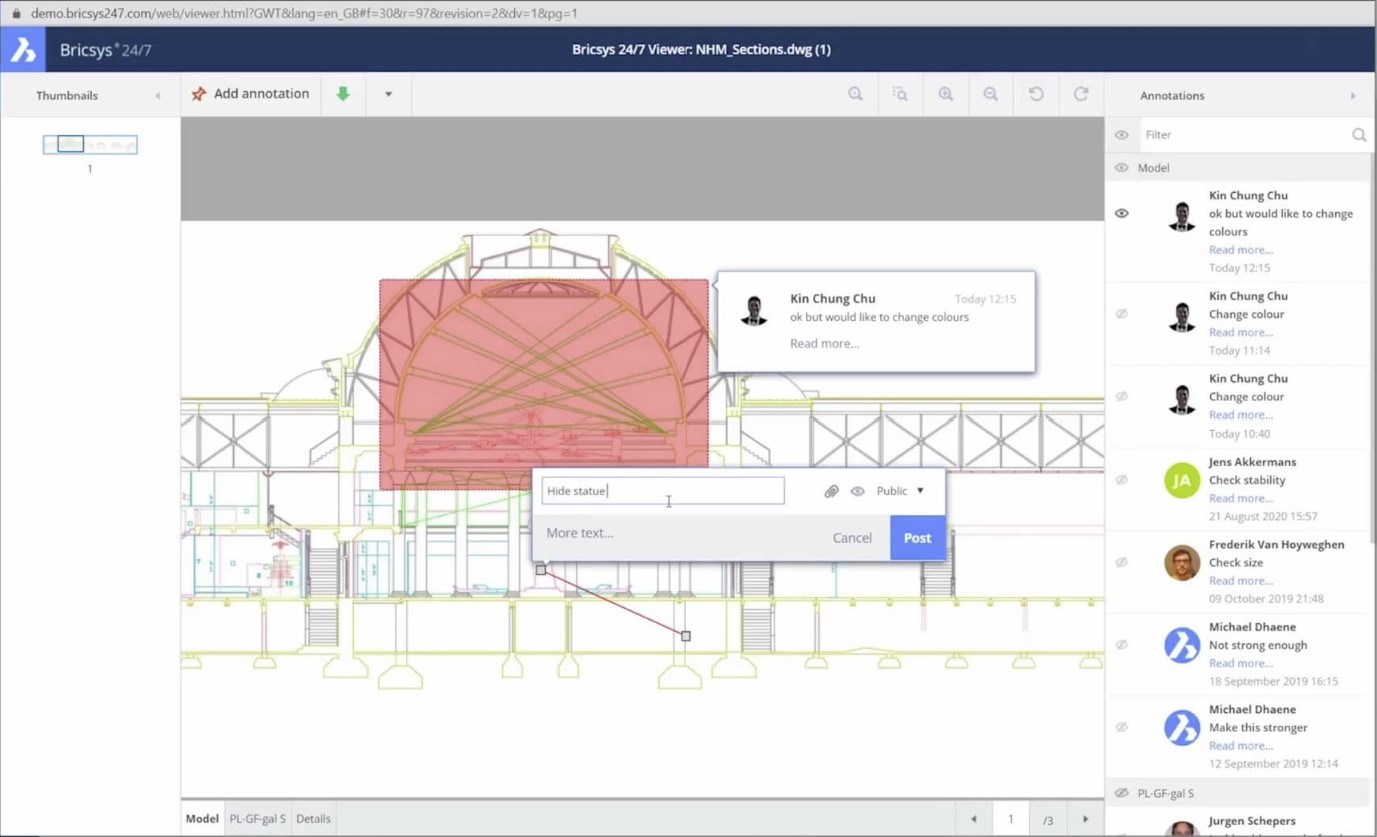Image resolution: width=1377 pixels, height=837 pixels.
Task: Show the Make this stronger annotation
Action: click(x=1122, y=727)
